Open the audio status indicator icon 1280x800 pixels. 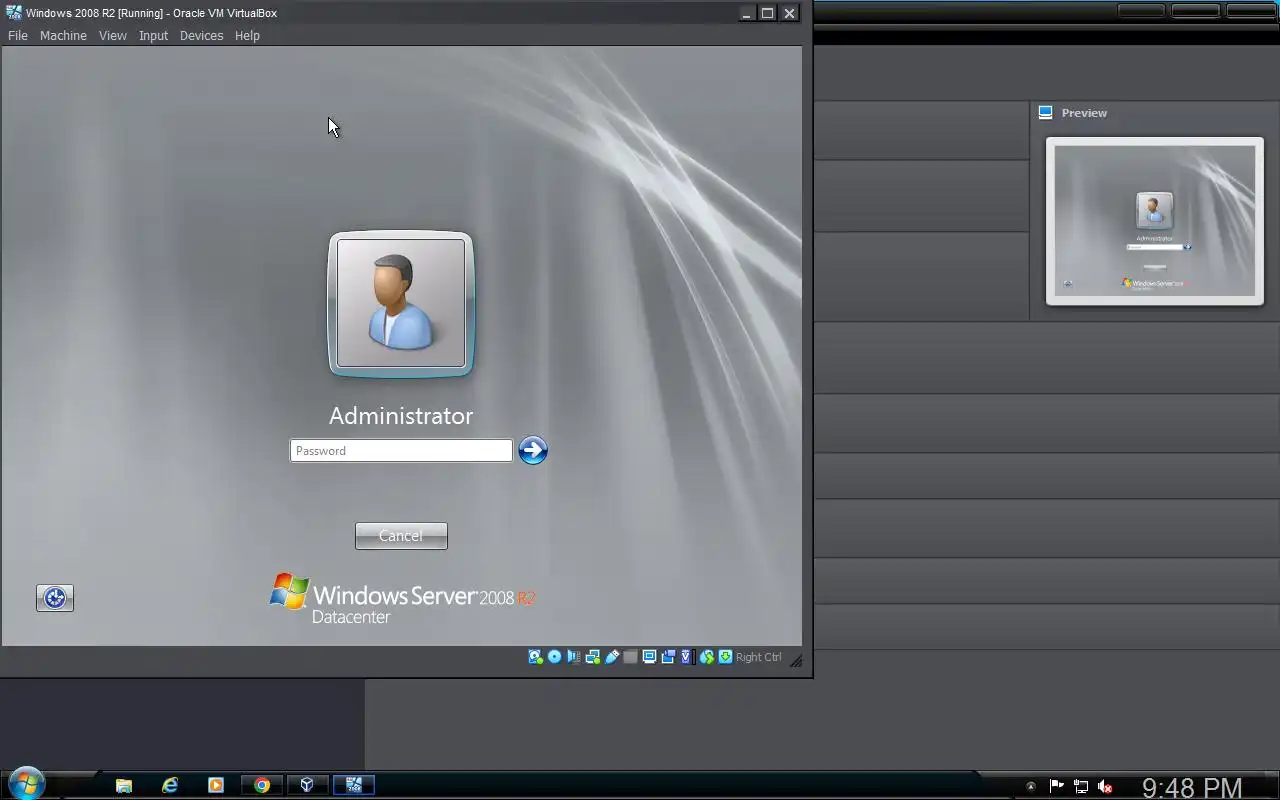(573, 657)
